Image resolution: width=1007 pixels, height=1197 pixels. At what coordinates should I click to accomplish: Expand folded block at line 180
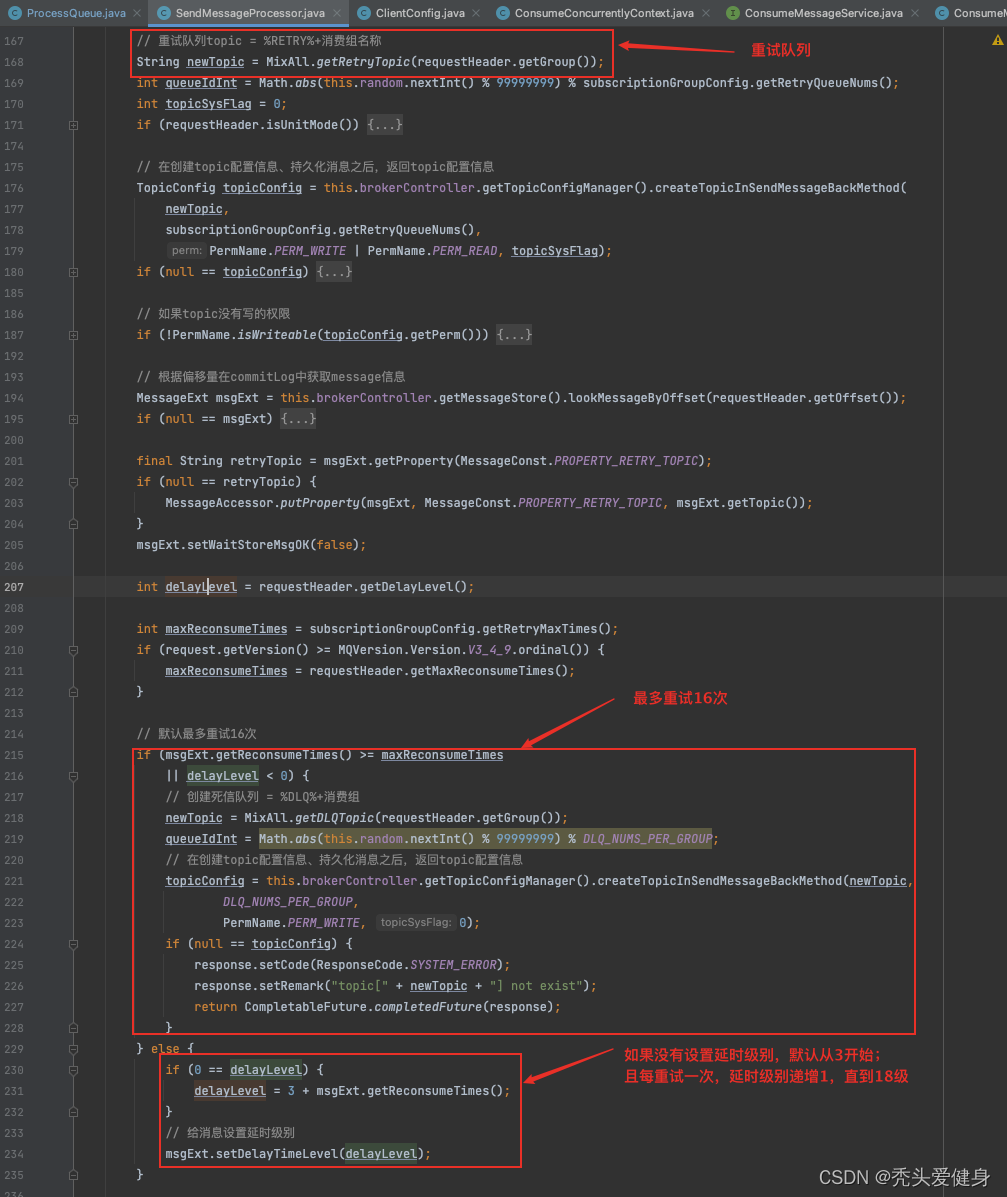(x=73, y=272)
